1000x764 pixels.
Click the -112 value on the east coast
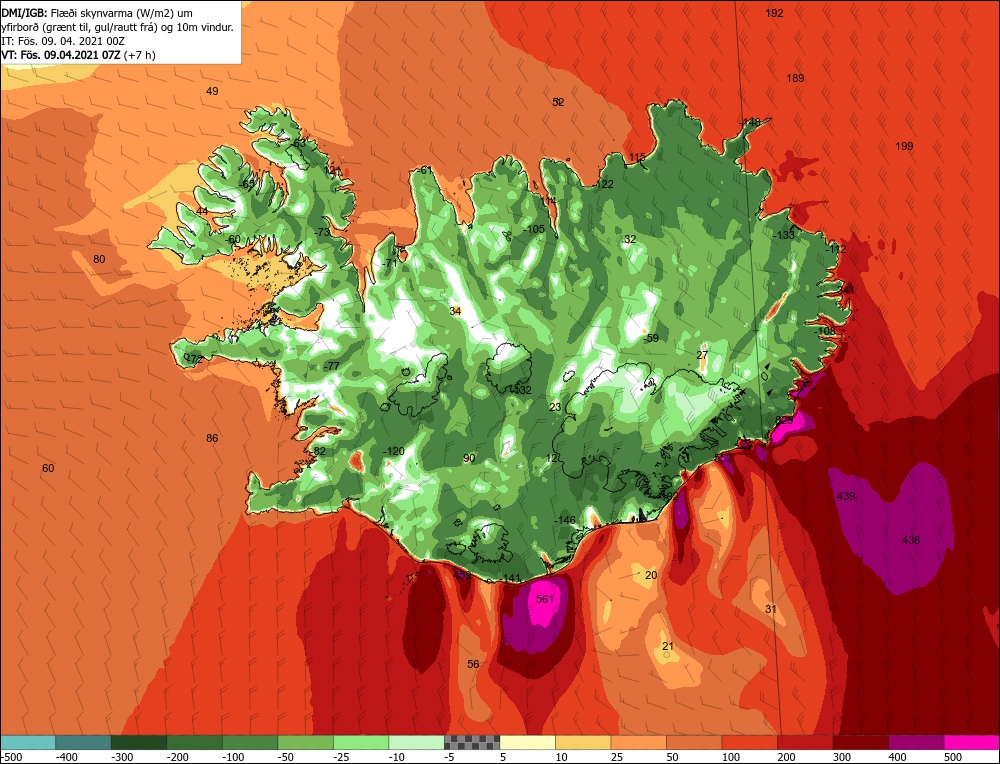(x=835, y=249)
